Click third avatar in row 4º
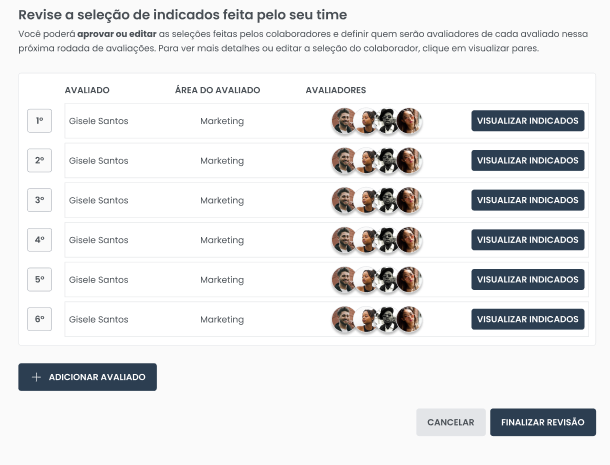The height and width of the screenshot is (465, 610). click(388, 240)
